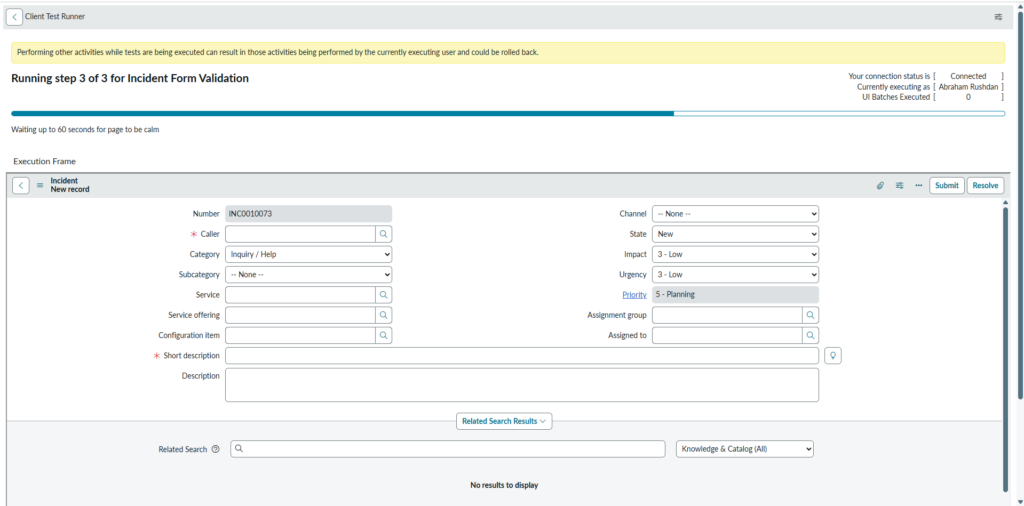
Task: Open the Channel dropdown
Action: [735, 214]
